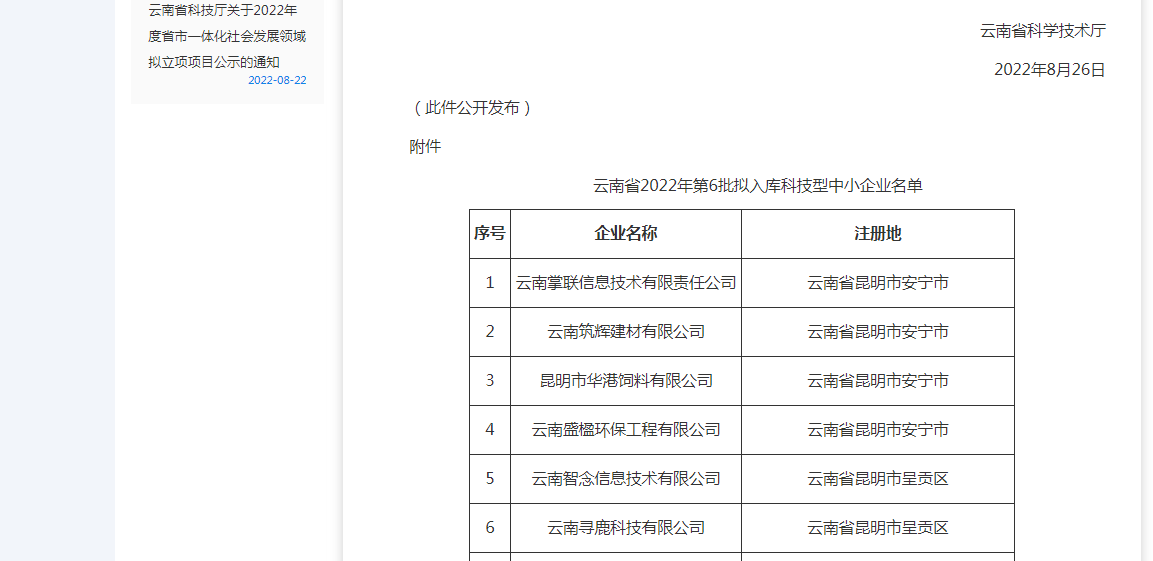The image size is (1153, 561).
Task: Click the text （此件公开发布）
Action: coord(471,108)
